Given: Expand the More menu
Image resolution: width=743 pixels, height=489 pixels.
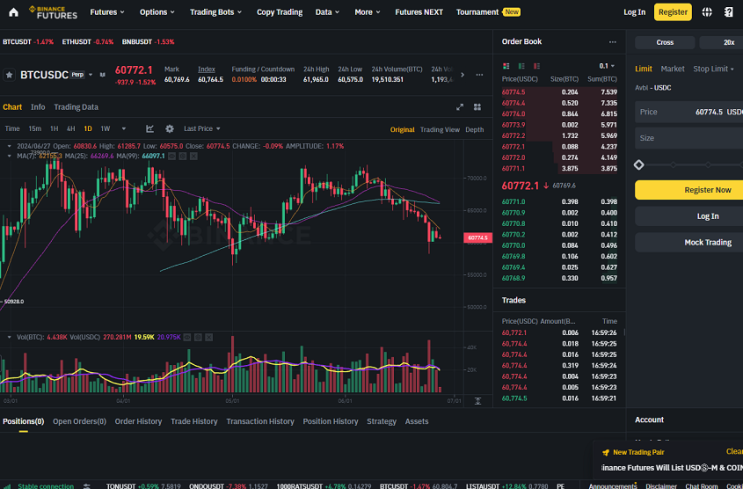Looking at the screenshot, I should tap(367, 12).
